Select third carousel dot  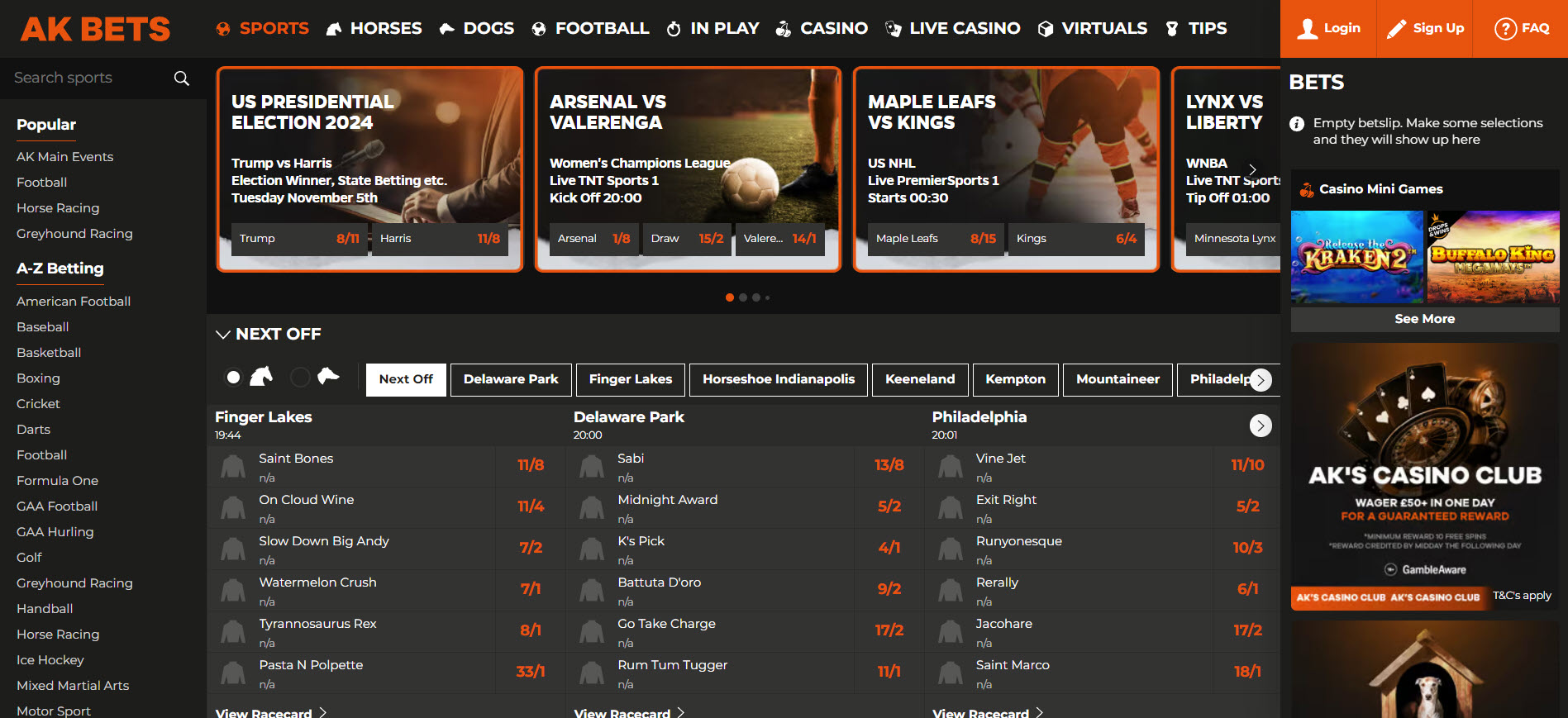[x=756, y=297]
